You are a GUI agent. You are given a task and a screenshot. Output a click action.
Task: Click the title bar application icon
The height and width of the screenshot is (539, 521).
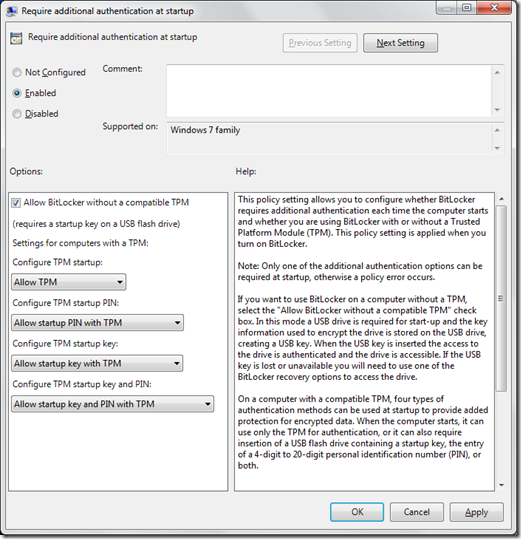coord(11,11)
